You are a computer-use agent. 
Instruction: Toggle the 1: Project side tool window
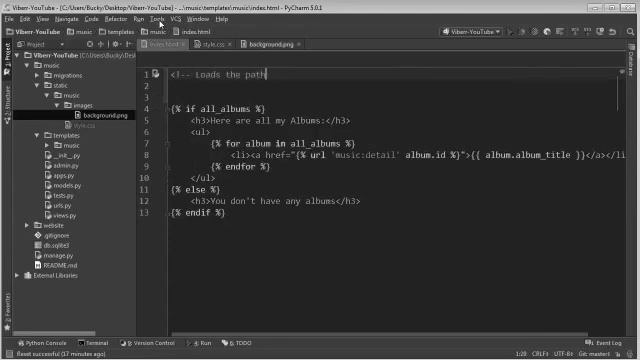pyautogui.click(x=7, y=58)
